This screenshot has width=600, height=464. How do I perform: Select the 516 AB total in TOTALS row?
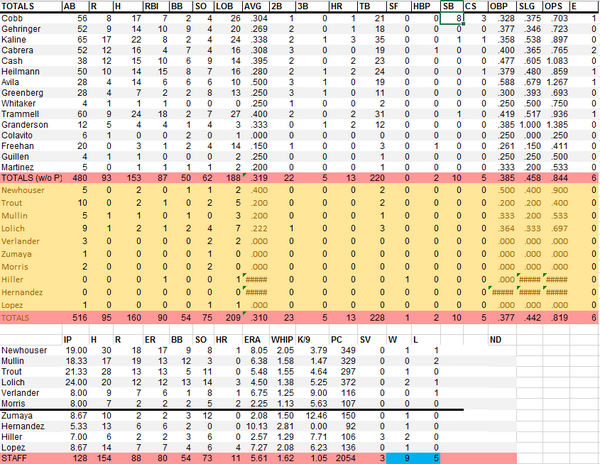76,318
